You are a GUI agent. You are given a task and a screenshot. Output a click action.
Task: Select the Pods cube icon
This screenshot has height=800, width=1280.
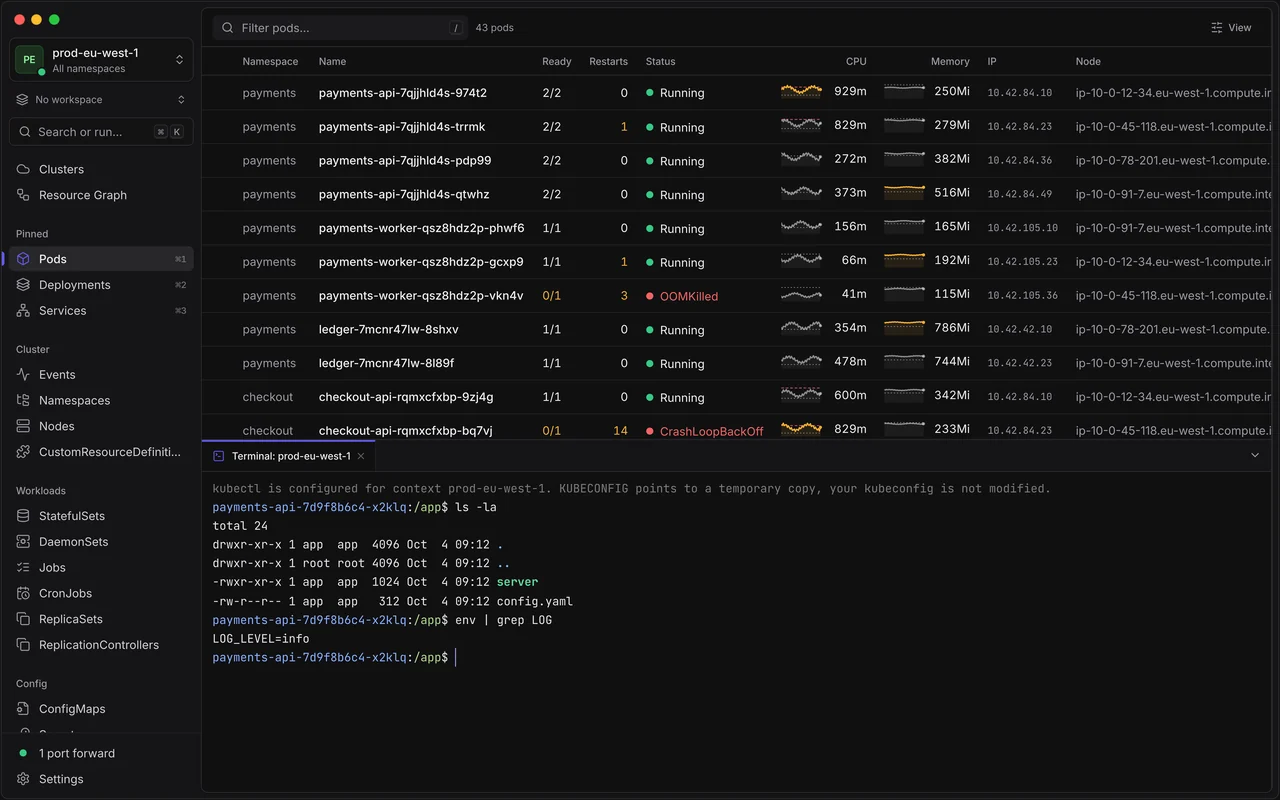coord(23,259)
